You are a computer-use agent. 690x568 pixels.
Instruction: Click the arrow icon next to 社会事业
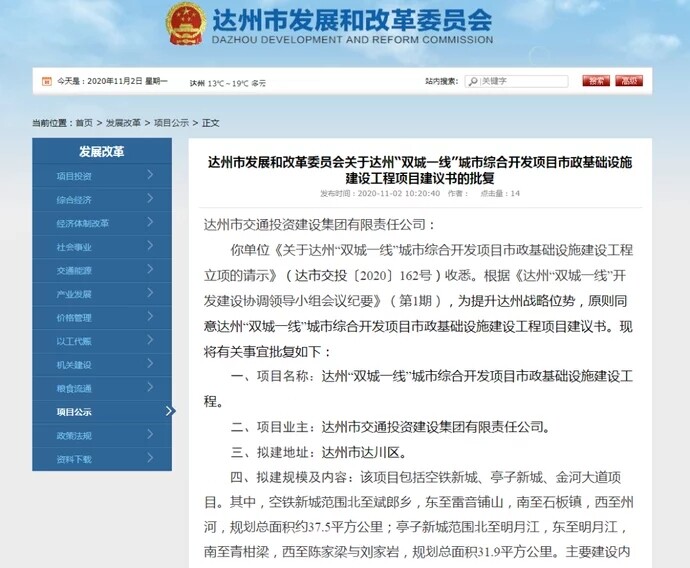pos(150,246)
